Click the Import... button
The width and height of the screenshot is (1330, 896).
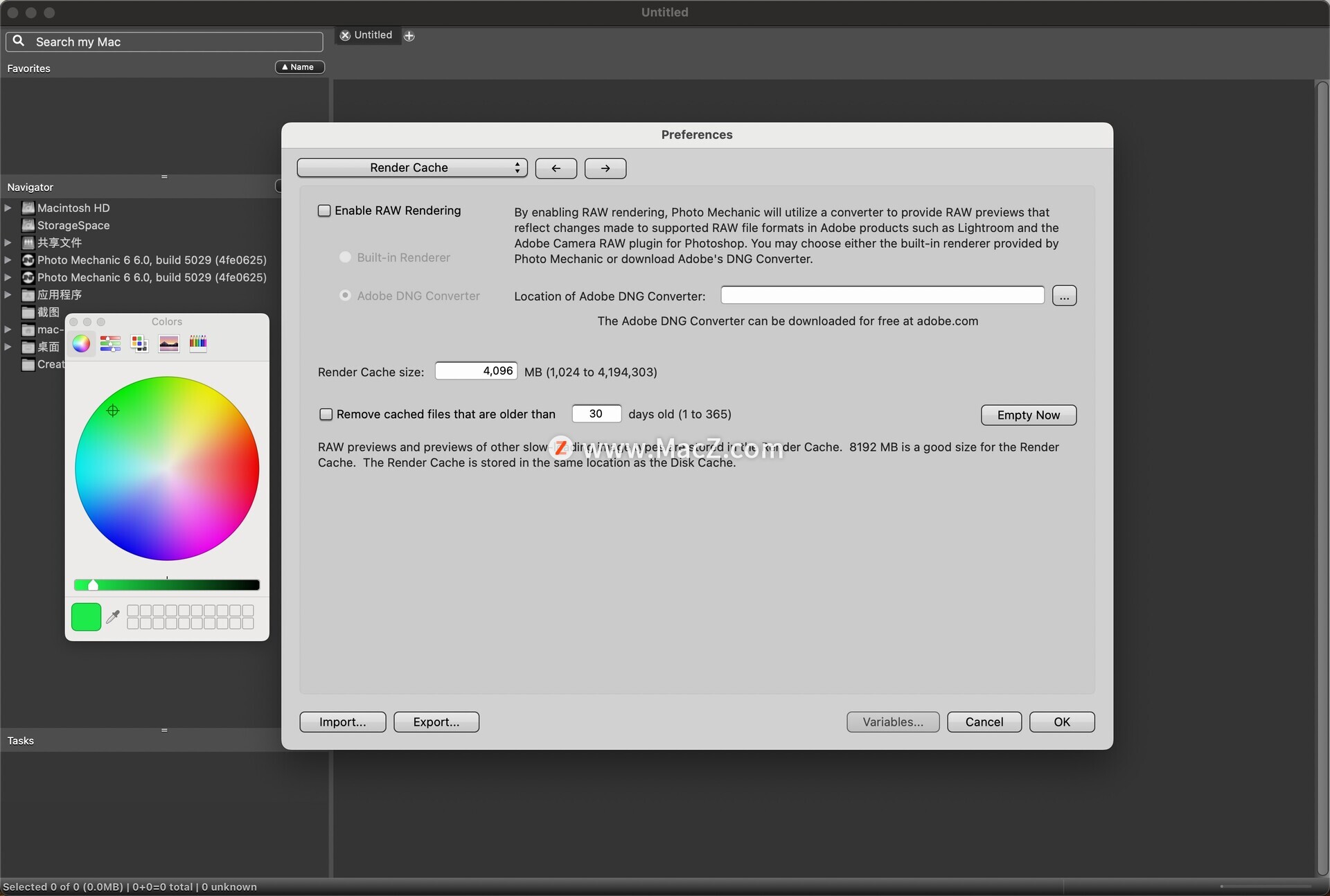pyautogui.click(x=342, y=722)
